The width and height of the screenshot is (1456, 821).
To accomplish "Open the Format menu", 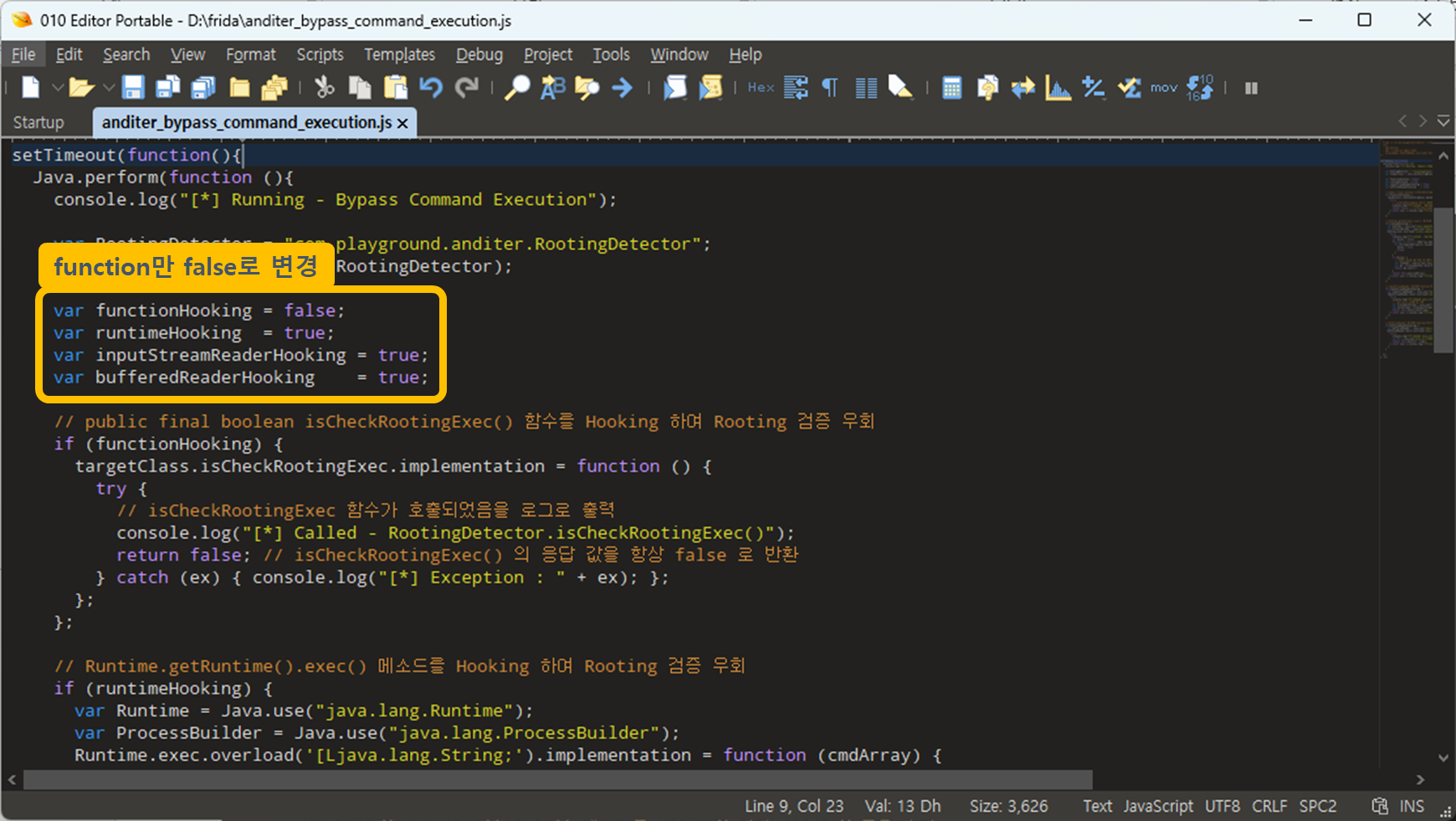I will [x=250, y=54].
